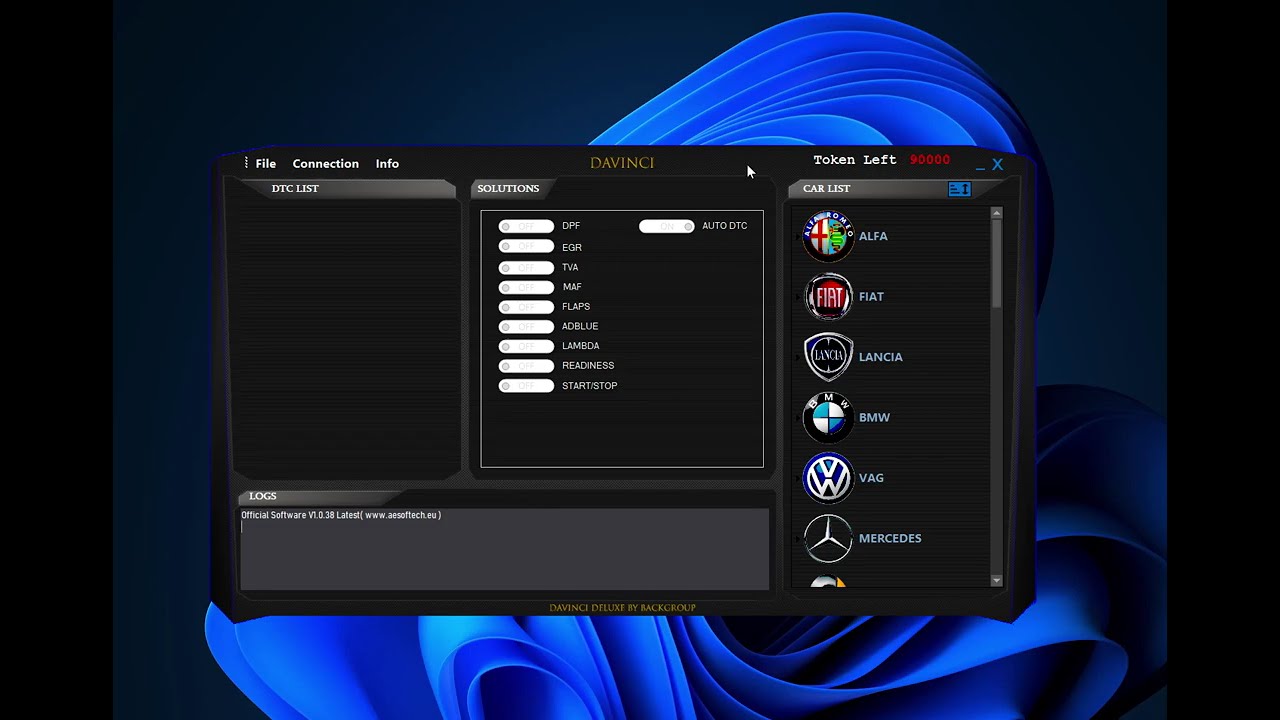Screen dimensions: 1280x720
Task: Switch on the FLAPS toggle
Action: (x=526, y=307)
